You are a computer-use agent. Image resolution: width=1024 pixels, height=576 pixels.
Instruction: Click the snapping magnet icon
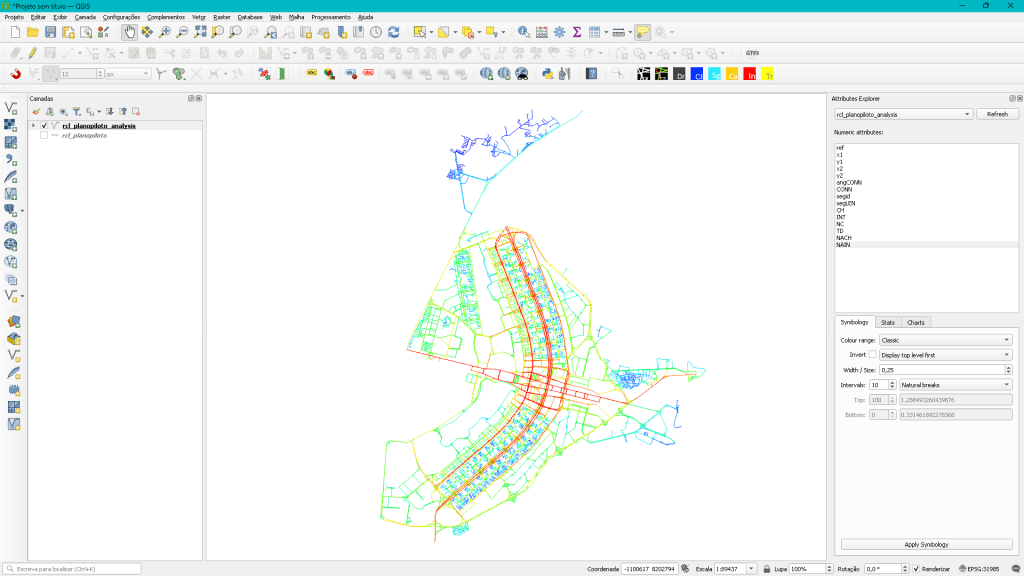coord(15,73)
